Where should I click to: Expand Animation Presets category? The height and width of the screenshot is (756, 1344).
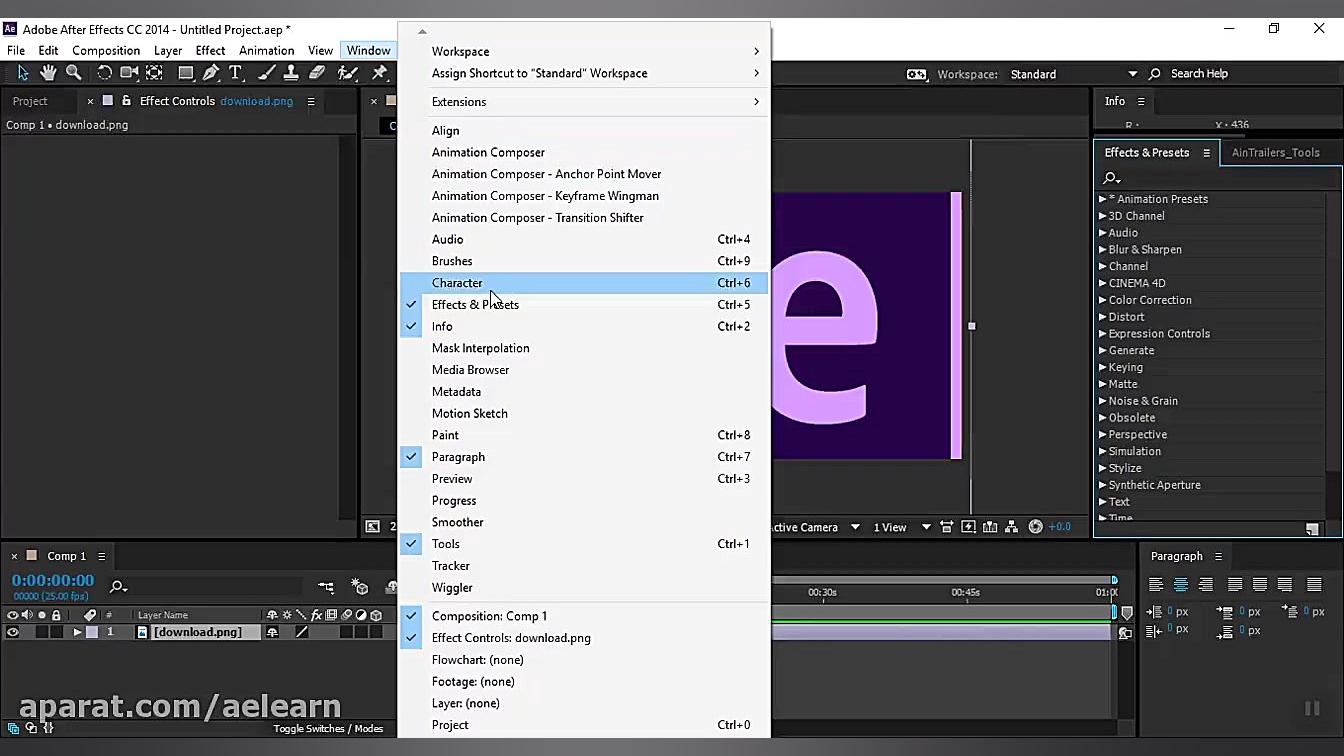point(1102,199)
